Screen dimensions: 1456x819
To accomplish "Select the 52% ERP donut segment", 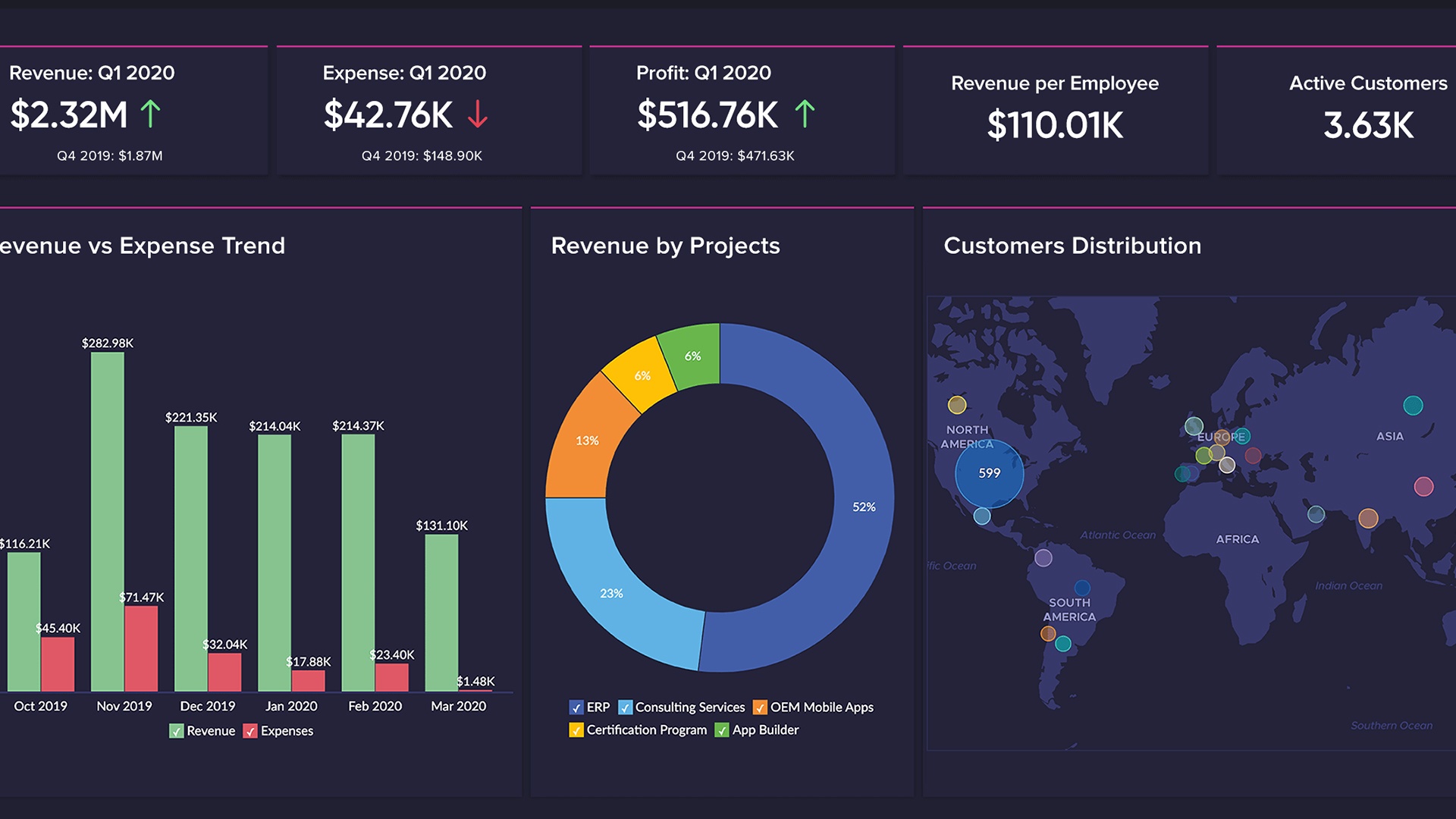I will [x=864, y=507].
